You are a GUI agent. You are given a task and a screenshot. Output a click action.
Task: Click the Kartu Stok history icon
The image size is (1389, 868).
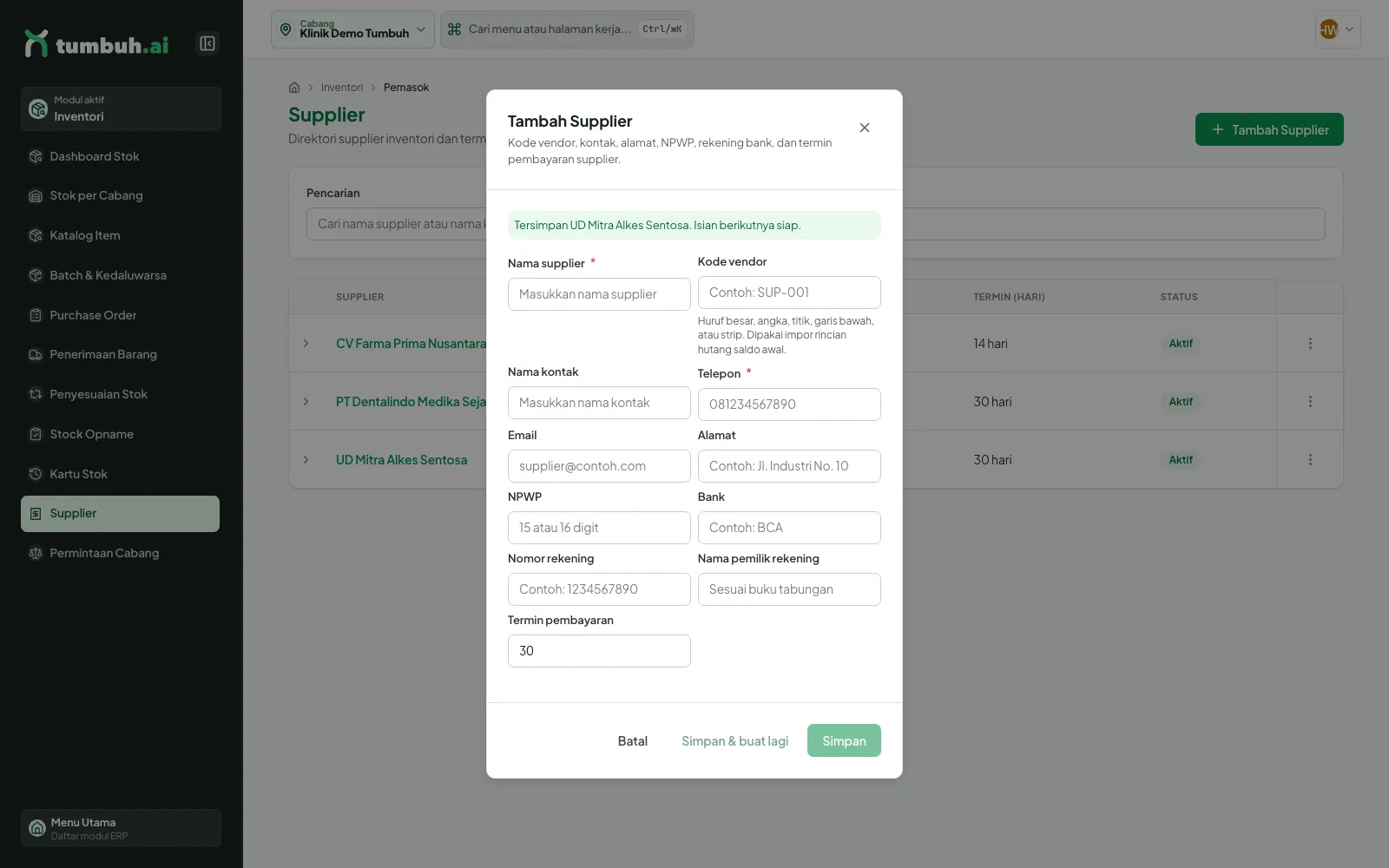coord(36,474)
